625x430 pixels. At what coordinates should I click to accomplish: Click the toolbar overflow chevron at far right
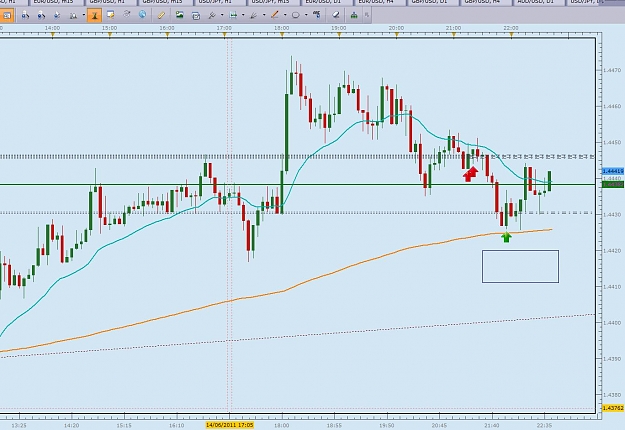[367, 16]
